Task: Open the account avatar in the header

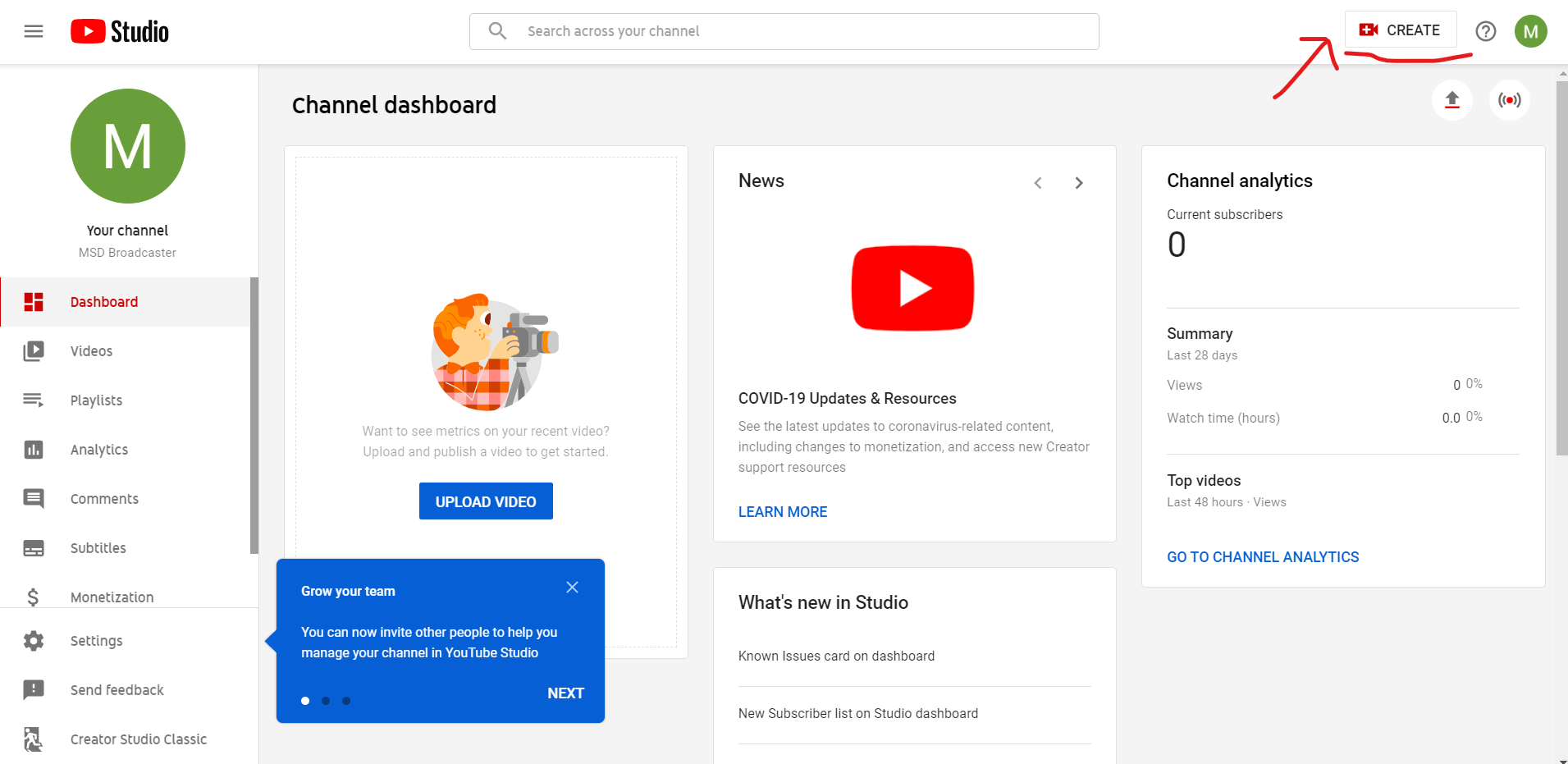Action: 1530,31
